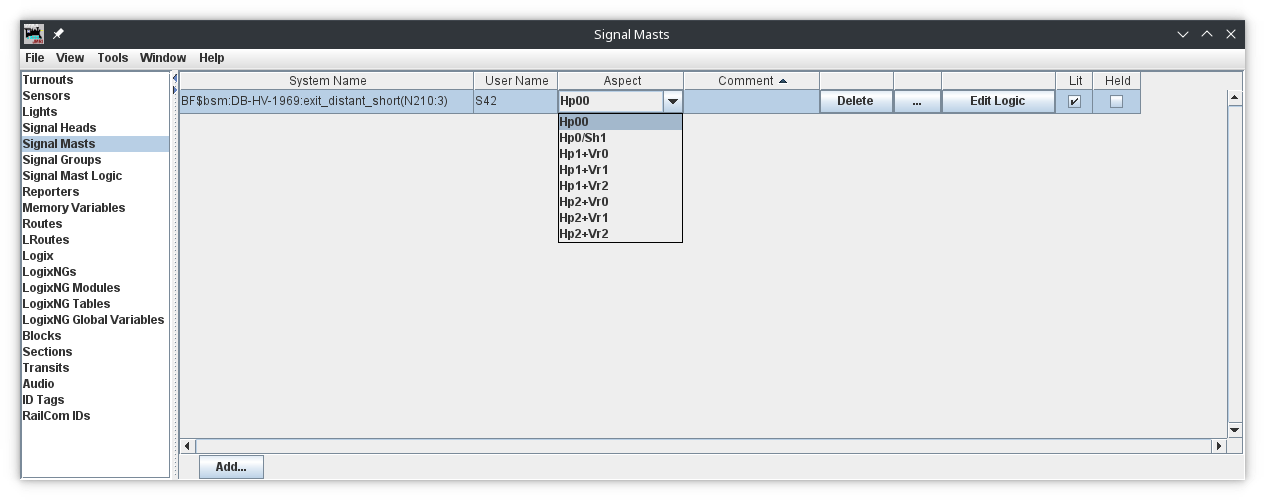
Task: Open the File menu
Action: tap(35, 58)
